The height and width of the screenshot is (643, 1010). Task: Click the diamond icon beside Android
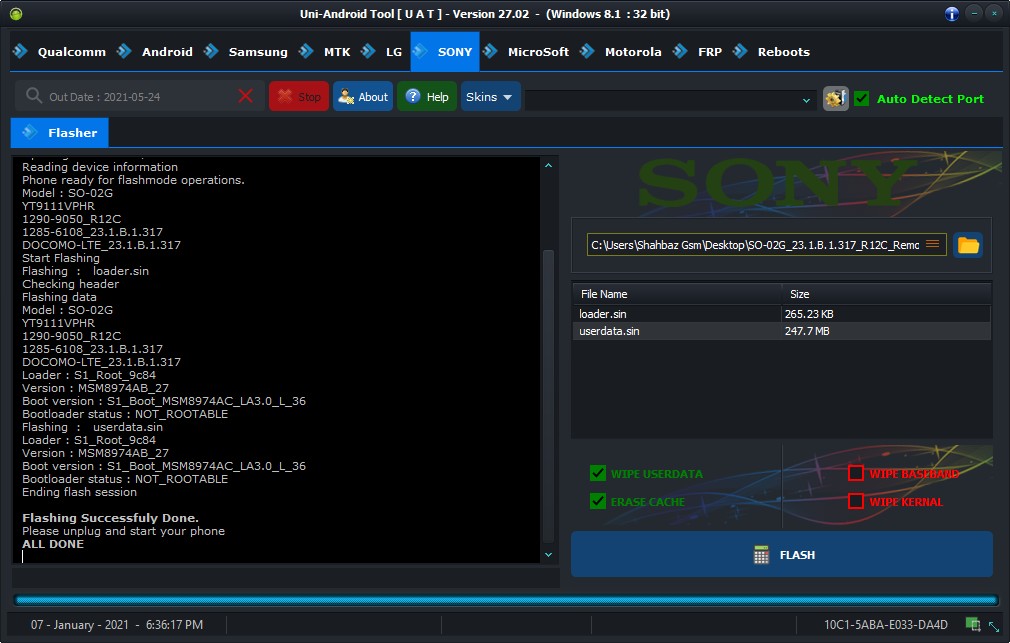point(124,51)
